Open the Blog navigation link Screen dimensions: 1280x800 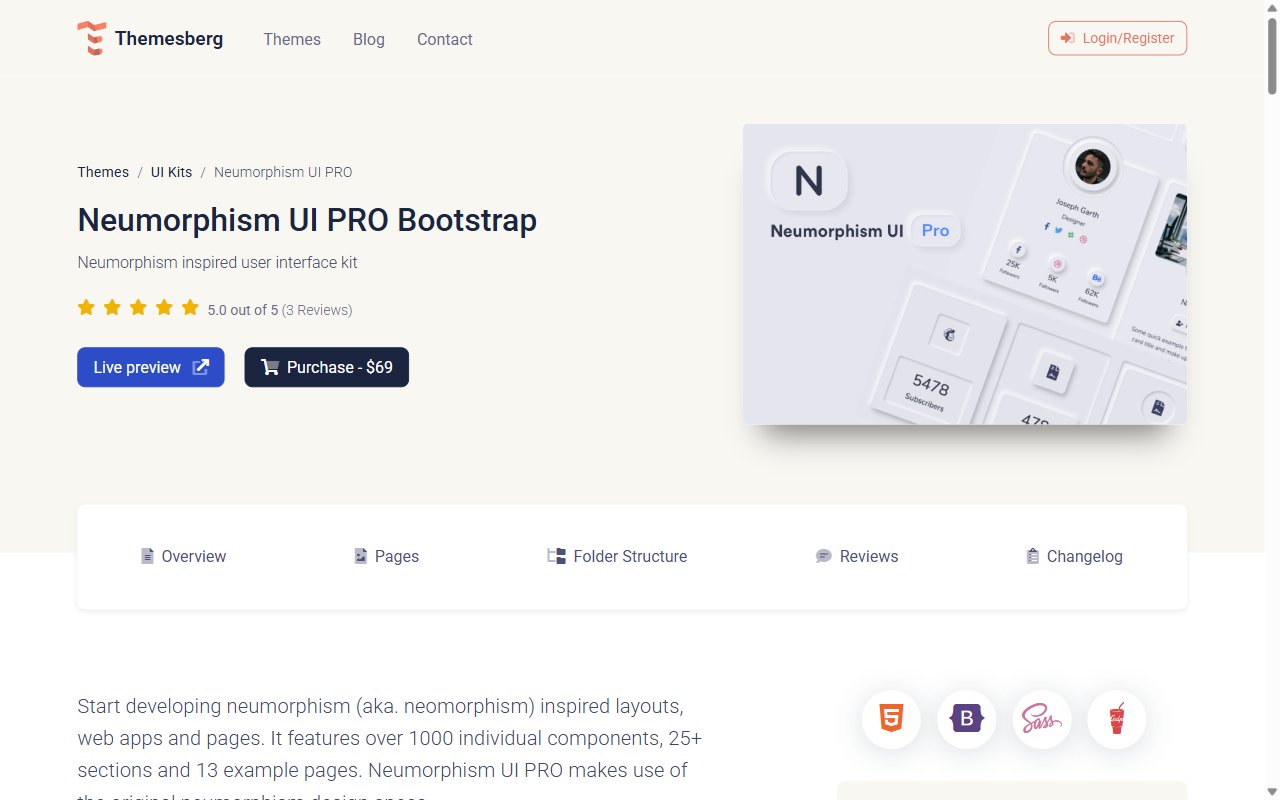click(x=369, y=39)
